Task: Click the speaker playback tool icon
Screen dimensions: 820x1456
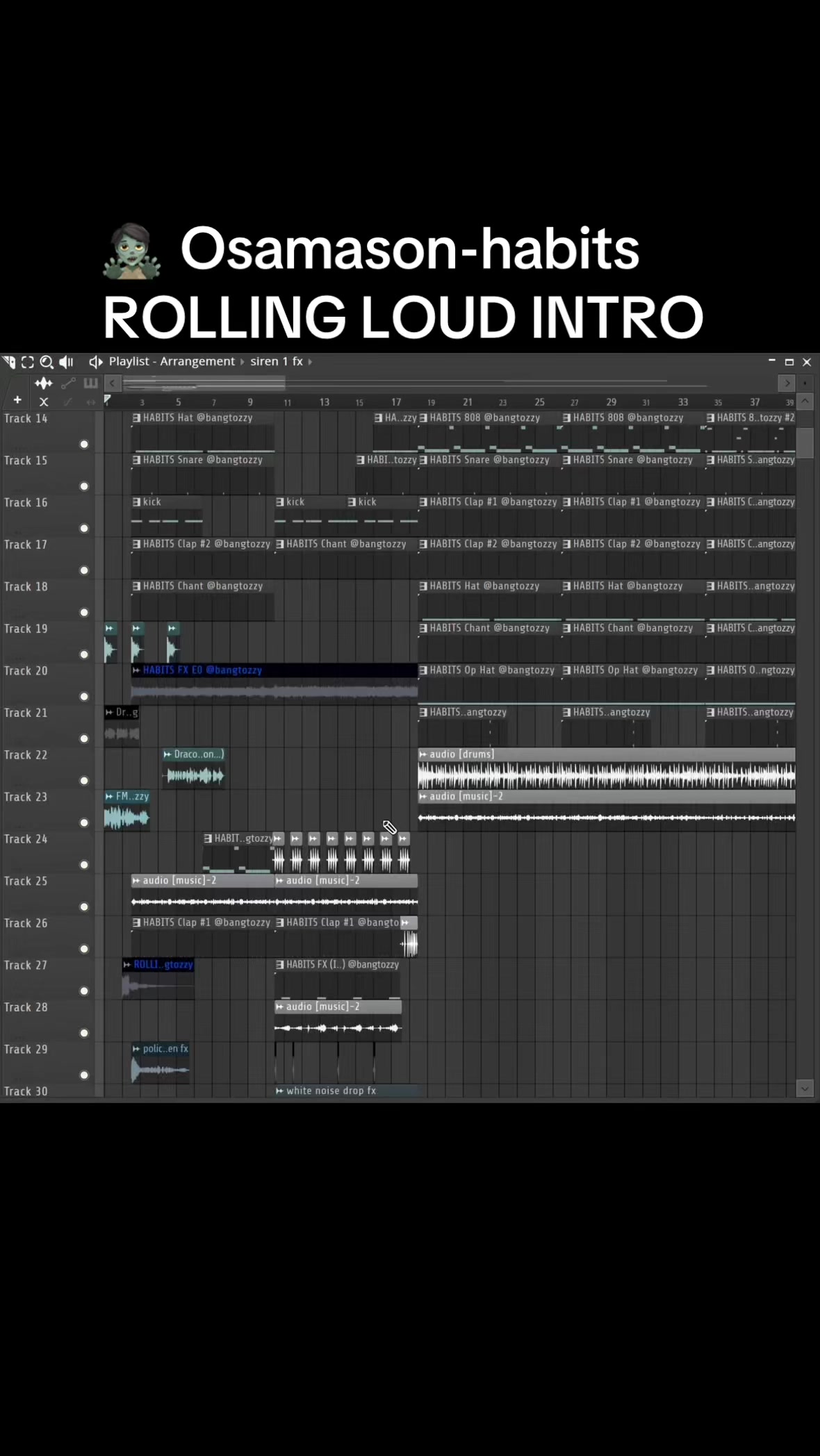Action: click(67, 362)
